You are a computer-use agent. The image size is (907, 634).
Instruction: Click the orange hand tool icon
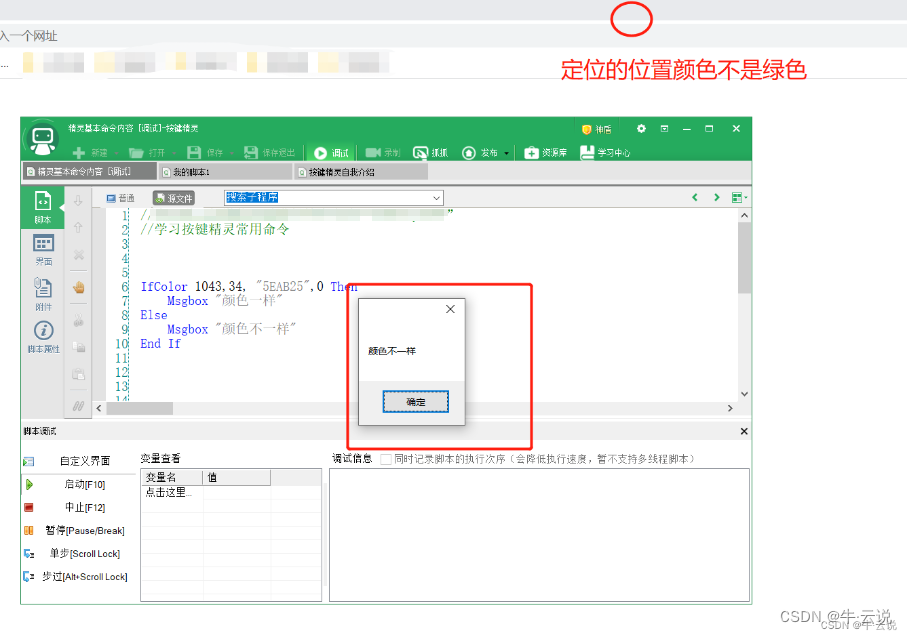click(x=79, y=287)
